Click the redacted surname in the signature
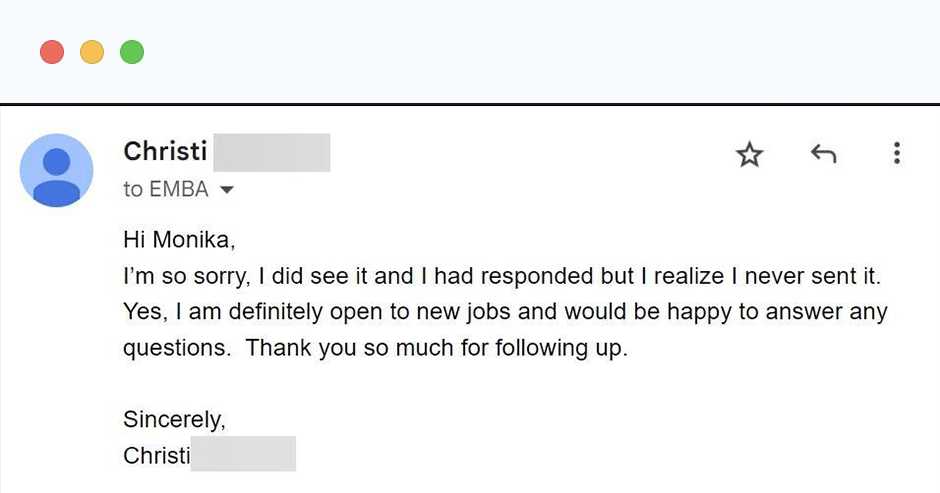The image size is (940, 493). 243,454
